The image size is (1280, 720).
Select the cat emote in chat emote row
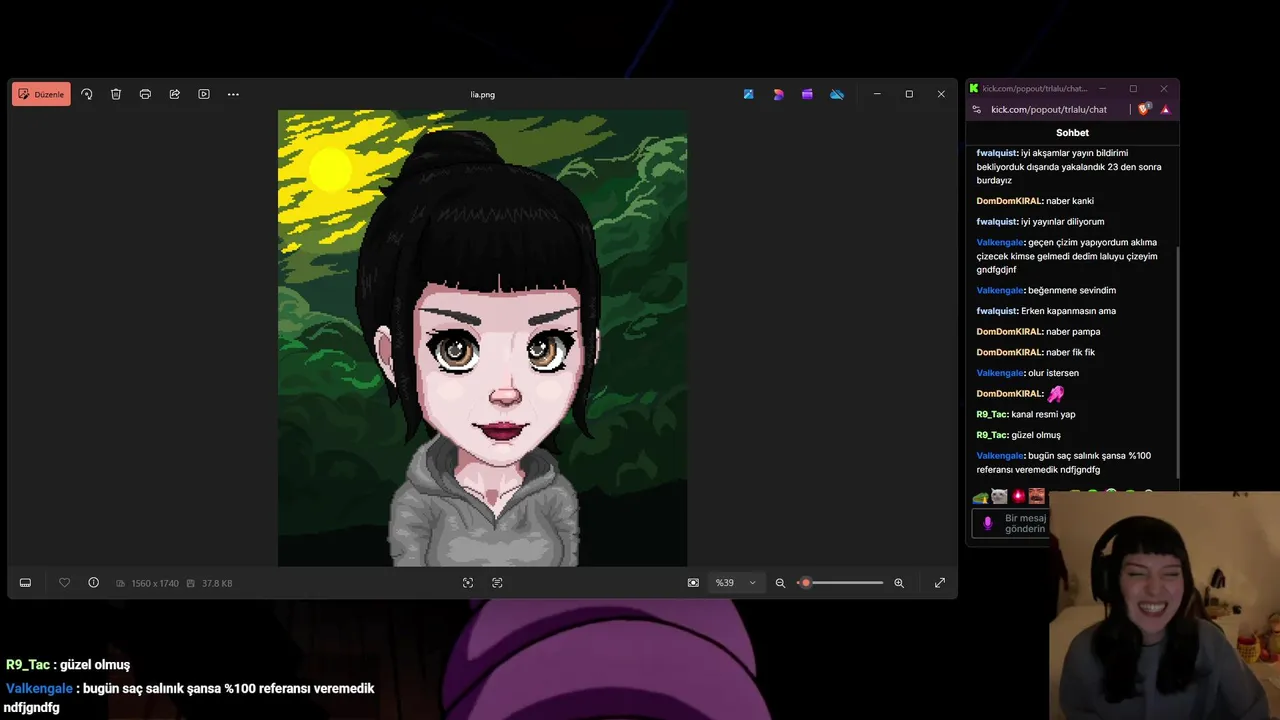tap(999, 496)
